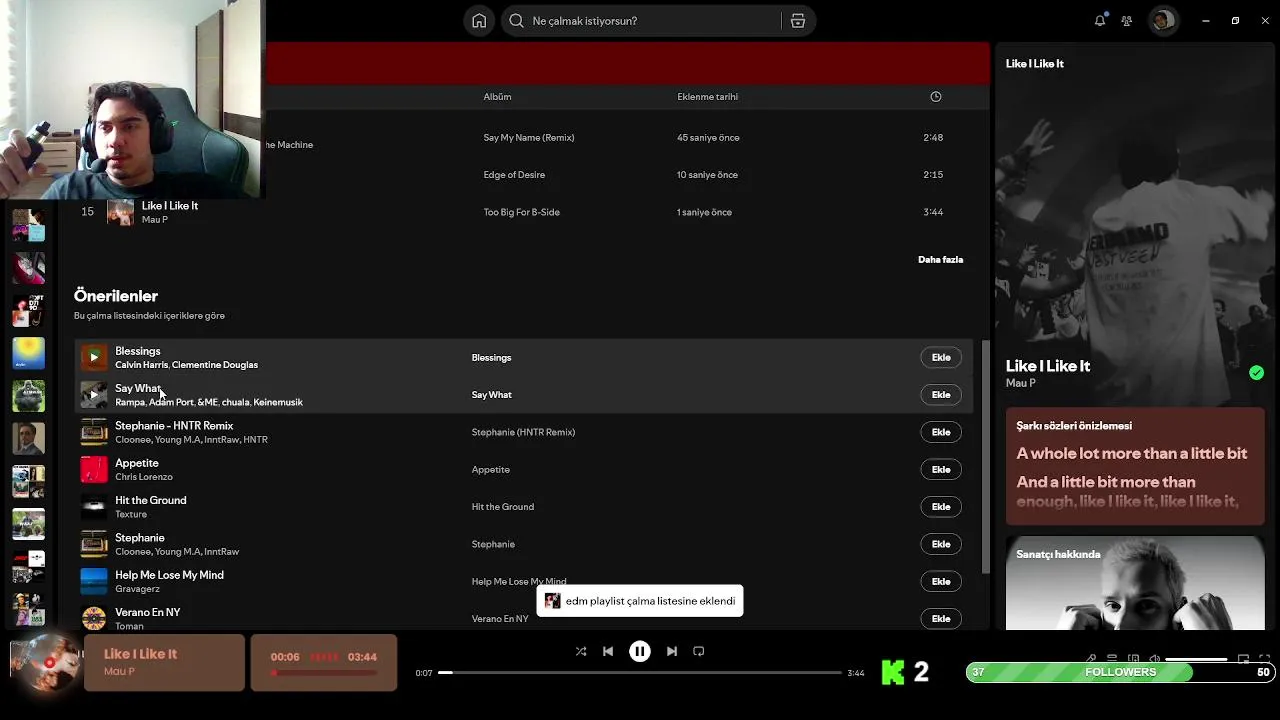Image resolution: width=1280 pixels, height=720 pixels.
Task: Toggle shuffle playback
Action: pyautogui.click(x=581, y=651)
